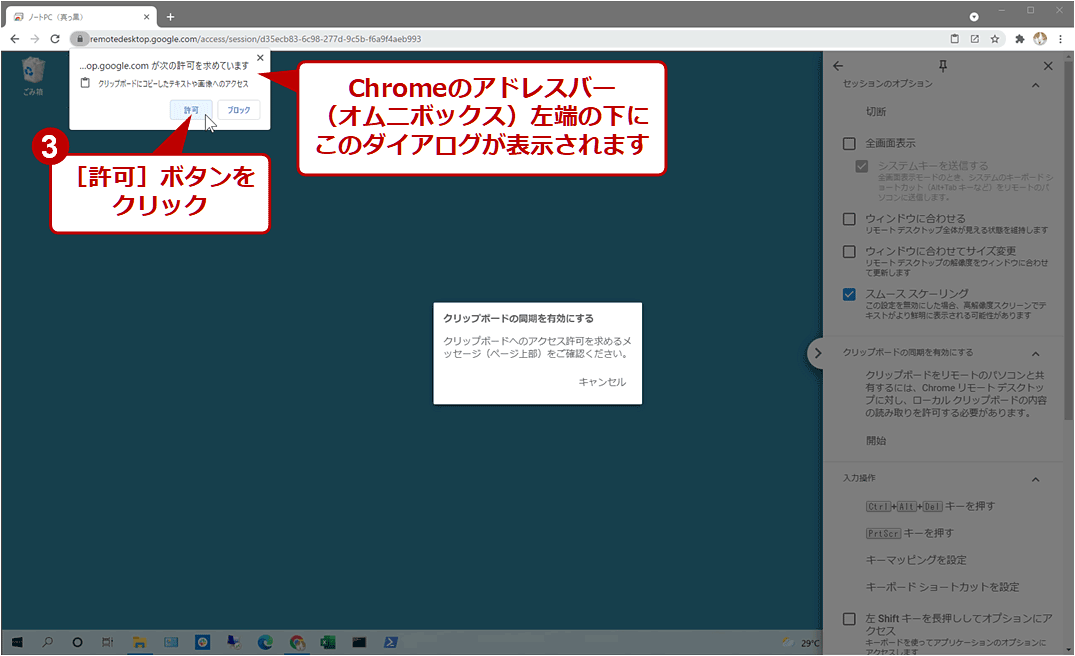Click Ctrl+Alt+Del キーを押す
This screenshot has width=1075, height=656.
point(930,506)
